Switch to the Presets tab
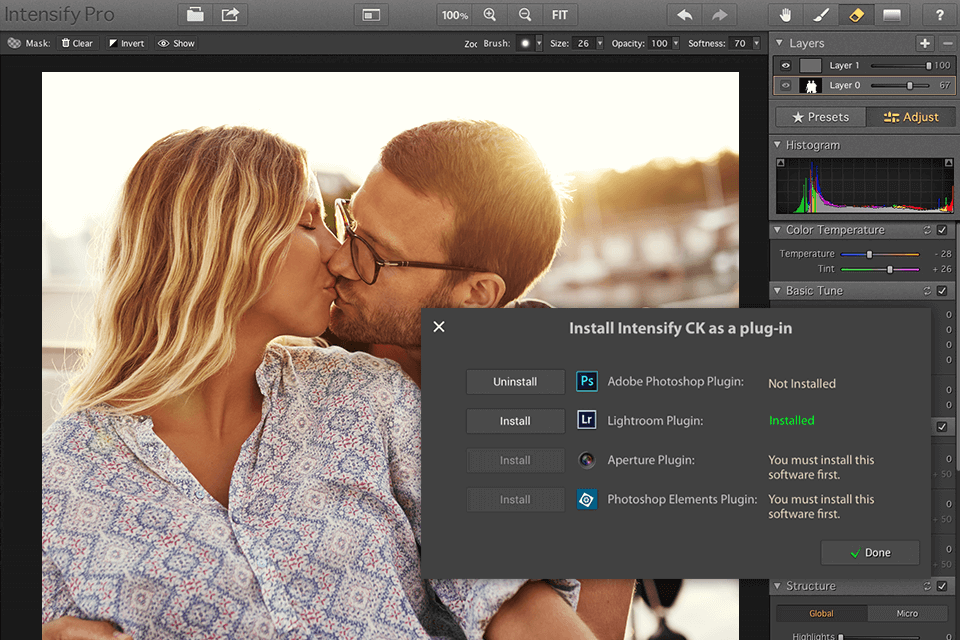 pyautogui.click(x=820, y=117)
